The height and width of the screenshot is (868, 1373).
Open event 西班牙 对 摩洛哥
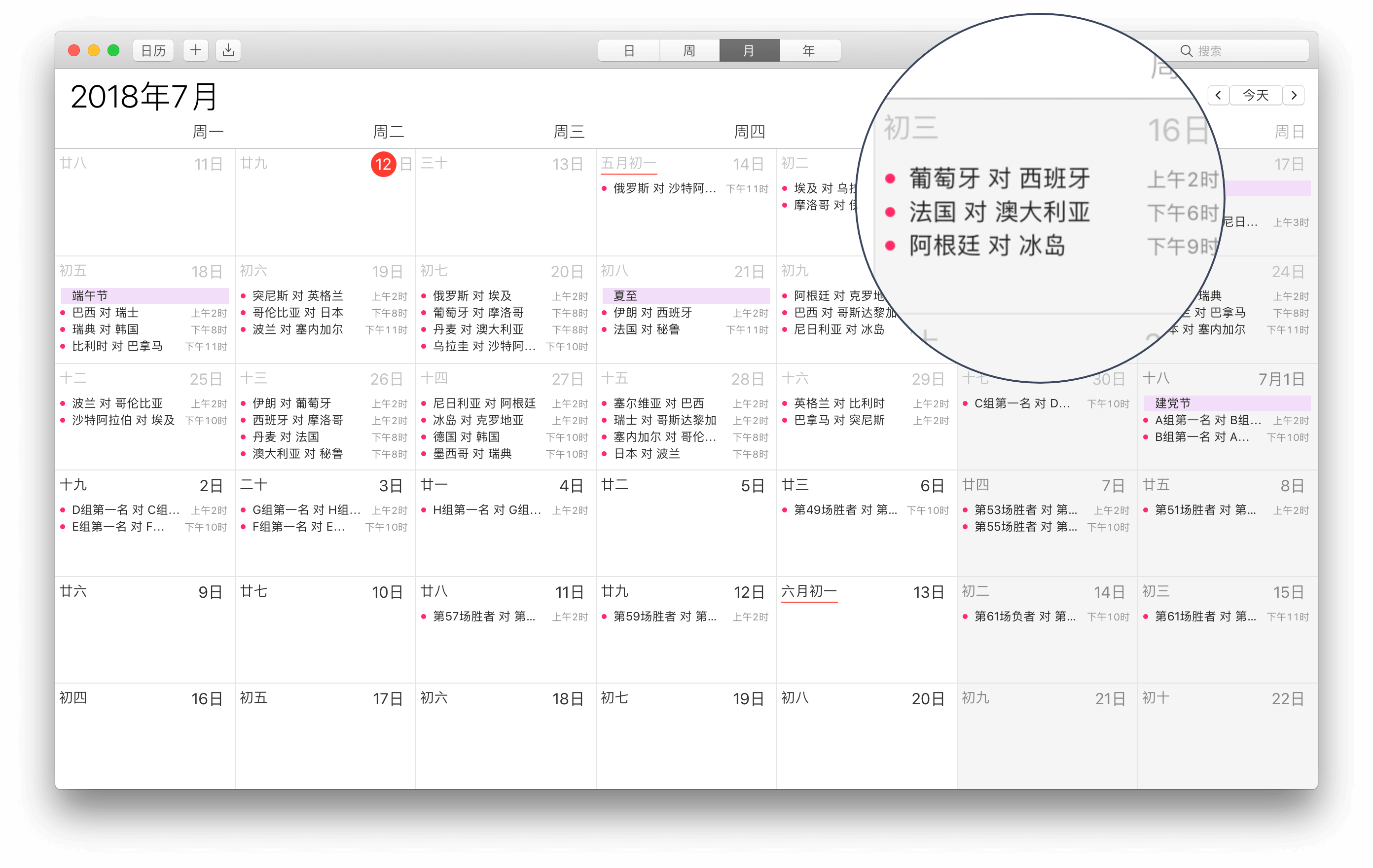click(324, 420)
